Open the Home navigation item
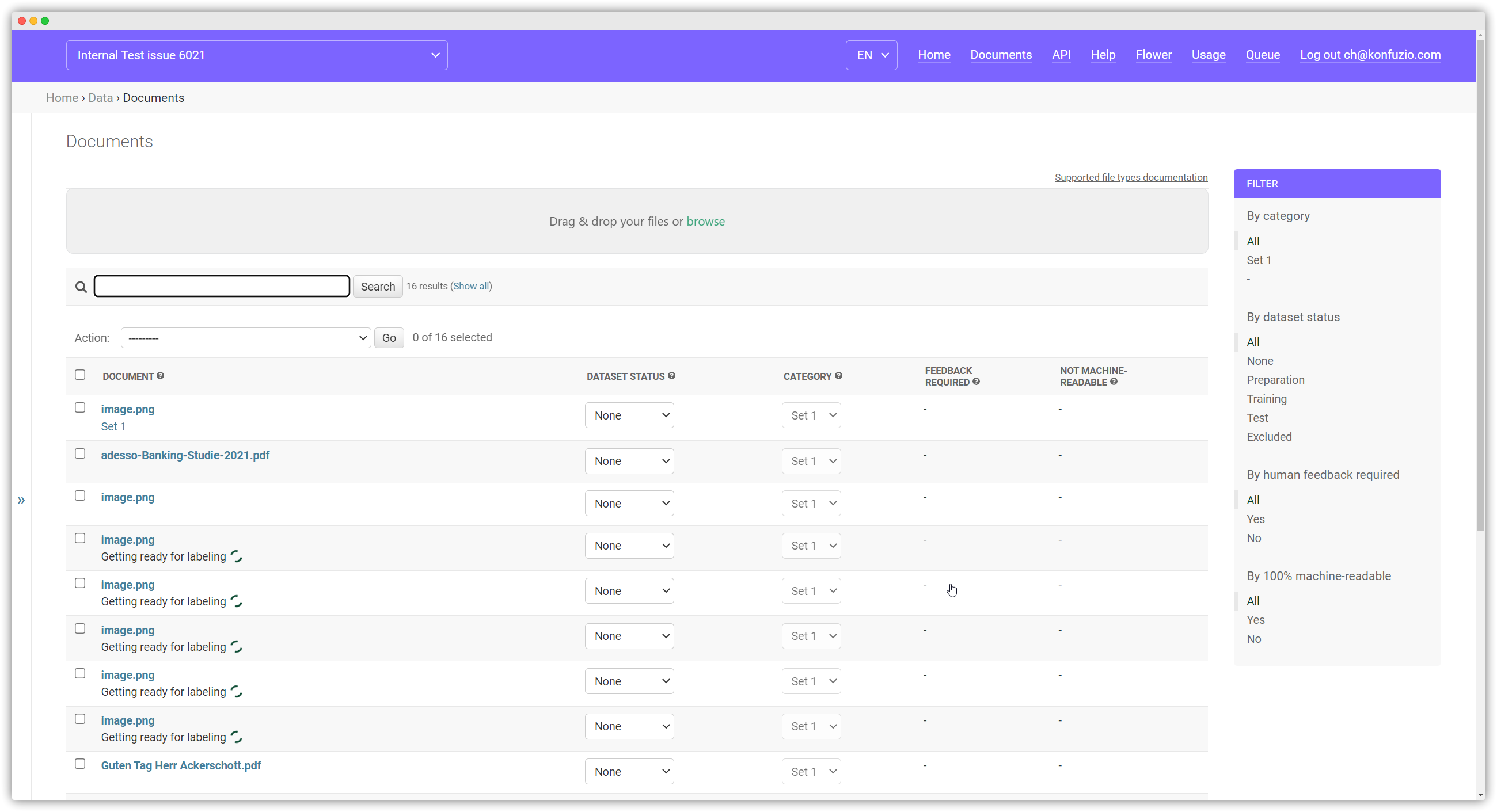 pyautogui.click(x=934, y=55)
